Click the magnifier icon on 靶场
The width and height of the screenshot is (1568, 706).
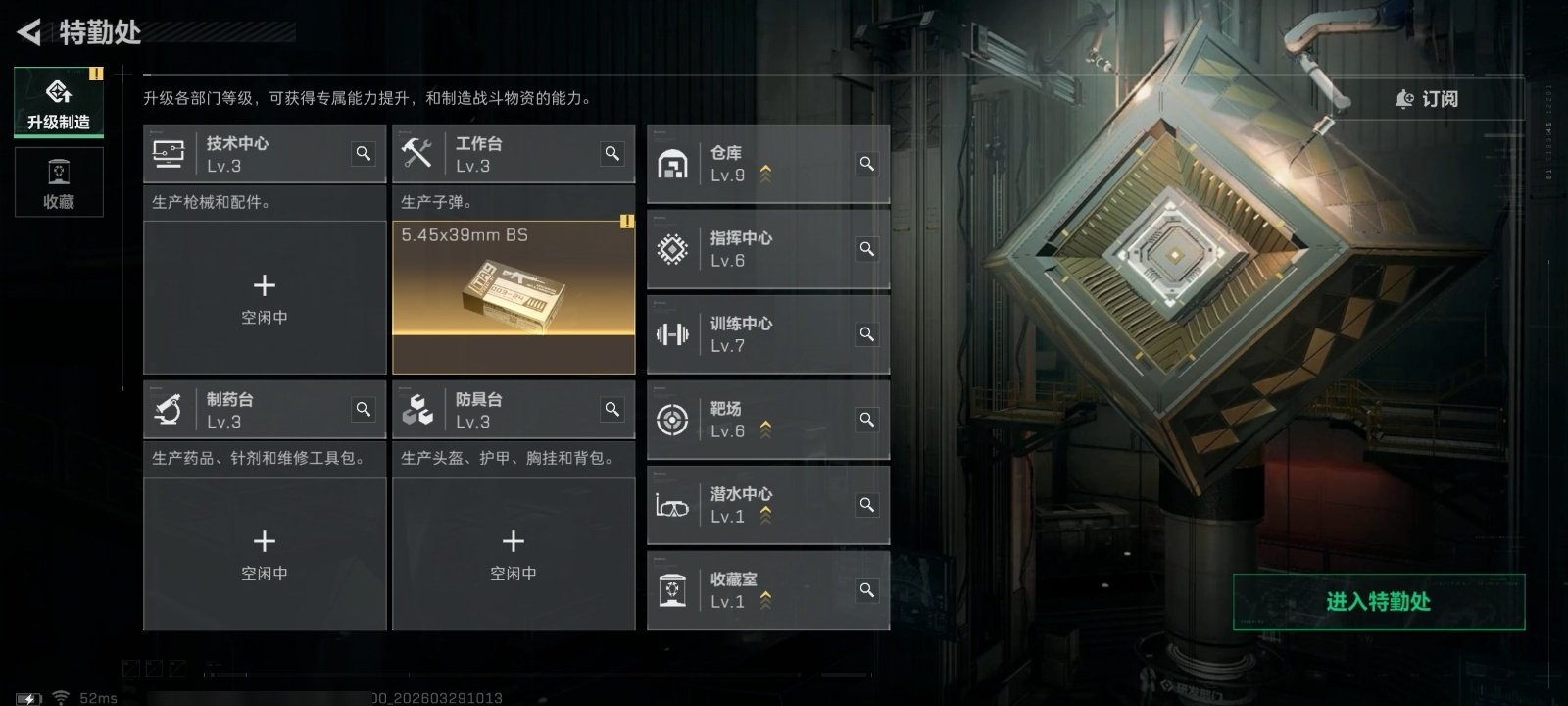[x=867, y=420]
